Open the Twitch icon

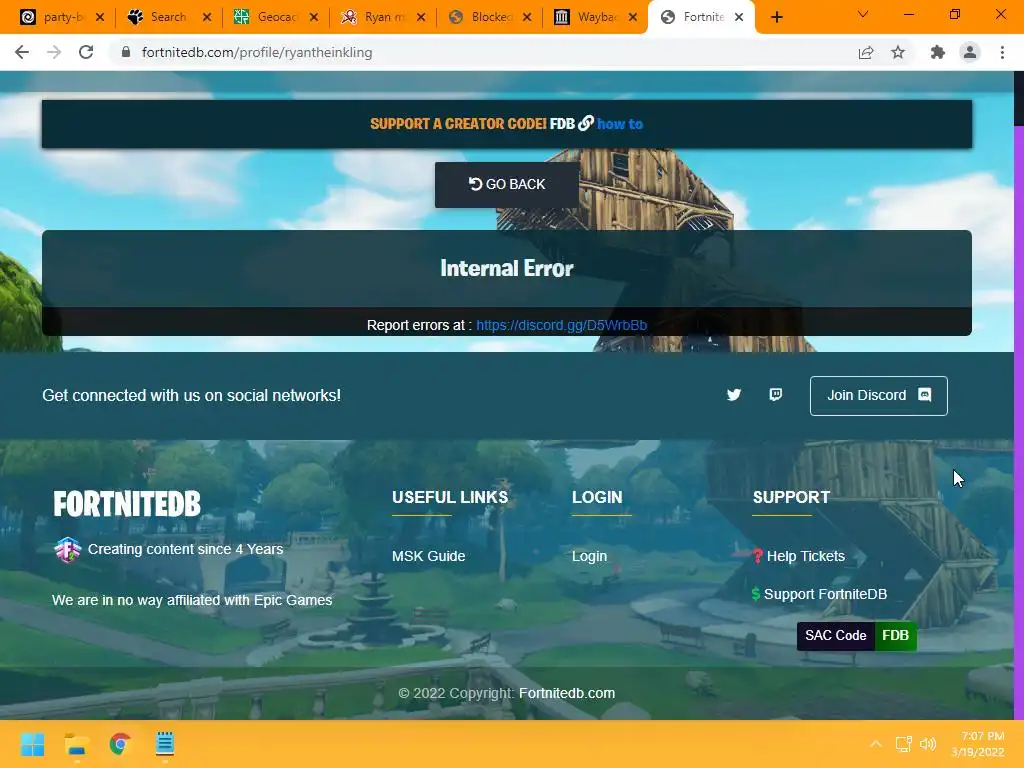[776, 394]
